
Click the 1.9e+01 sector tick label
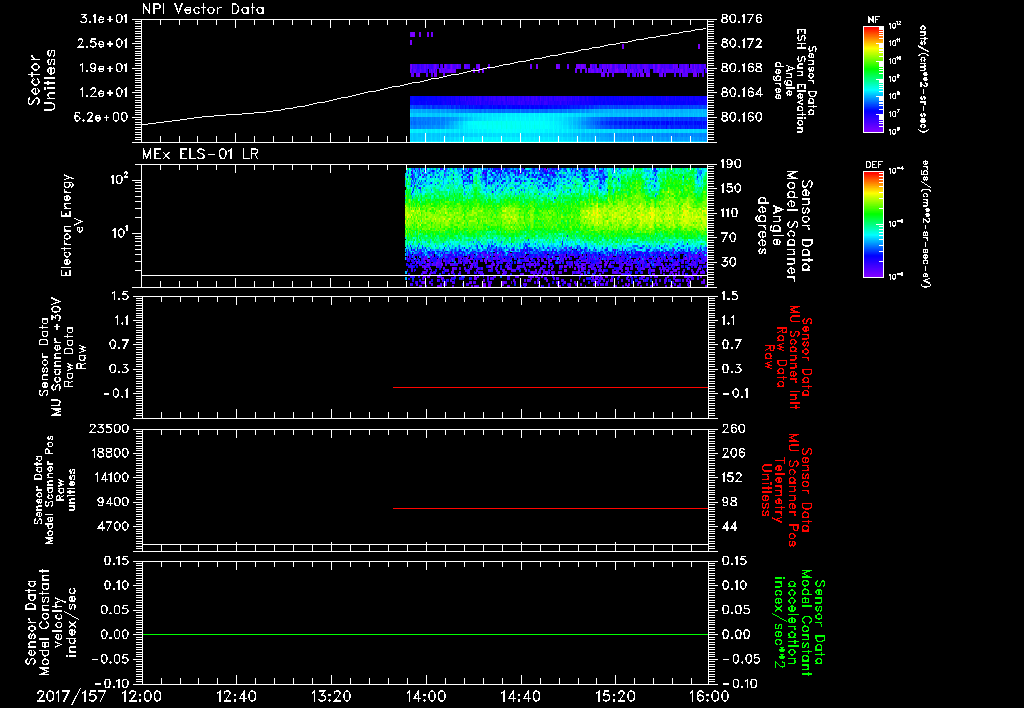(104, 68)
